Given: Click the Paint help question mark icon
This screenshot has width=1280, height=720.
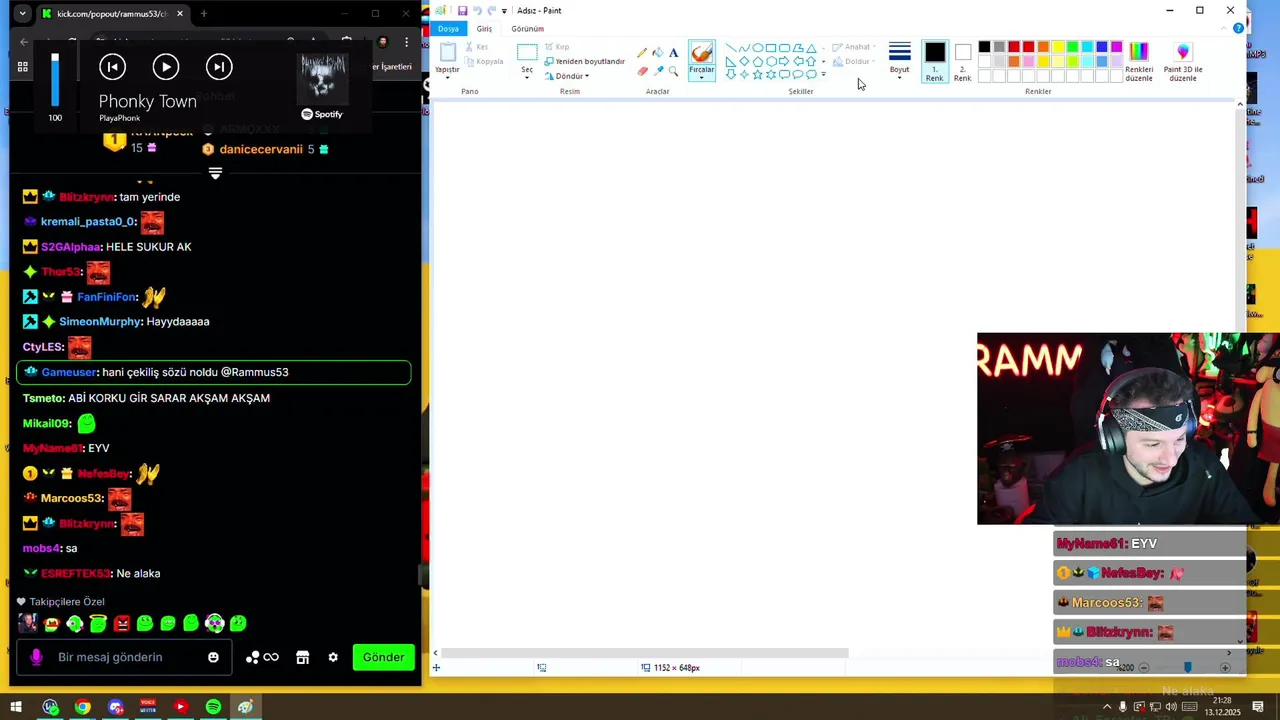Looking at the screenshot, I should point(1238,28).
